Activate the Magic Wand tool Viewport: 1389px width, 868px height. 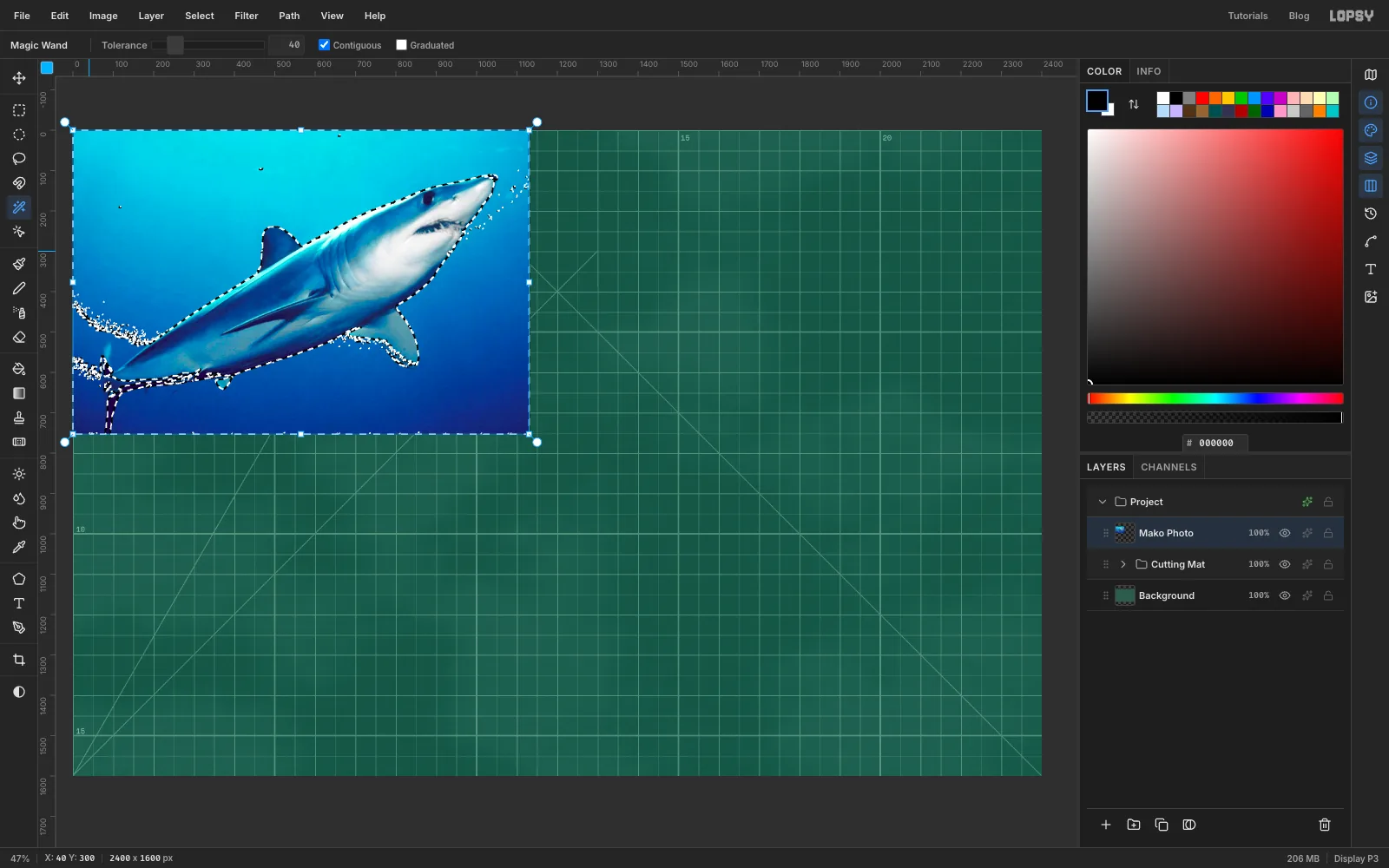pyautogui.click(x=19, y=207)
